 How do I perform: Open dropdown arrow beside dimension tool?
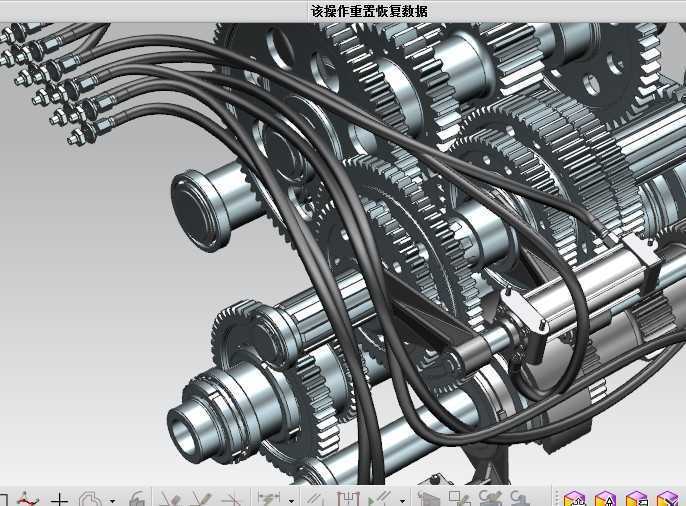(291, 501)
